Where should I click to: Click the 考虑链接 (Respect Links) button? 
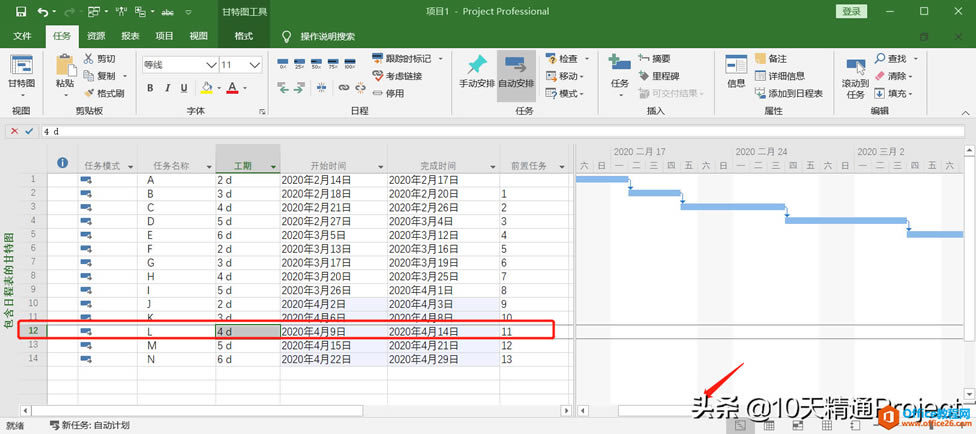click(396, 76)
